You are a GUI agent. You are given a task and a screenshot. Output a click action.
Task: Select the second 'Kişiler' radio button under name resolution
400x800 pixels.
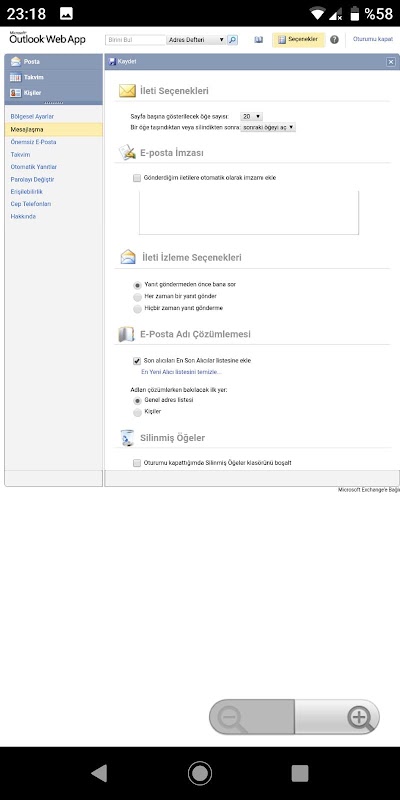(137, 412)
